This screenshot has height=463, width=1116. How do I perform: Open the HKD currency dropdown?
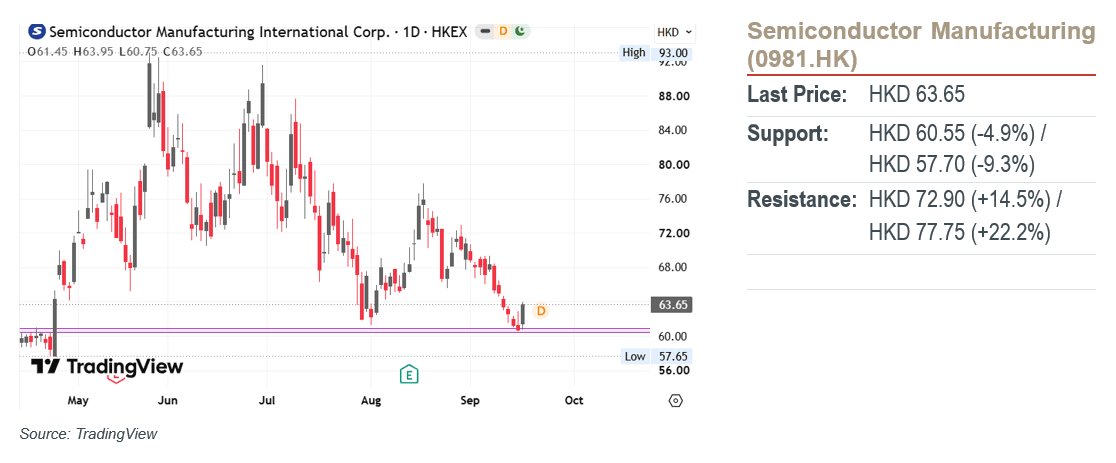click(x=675, y=32)
